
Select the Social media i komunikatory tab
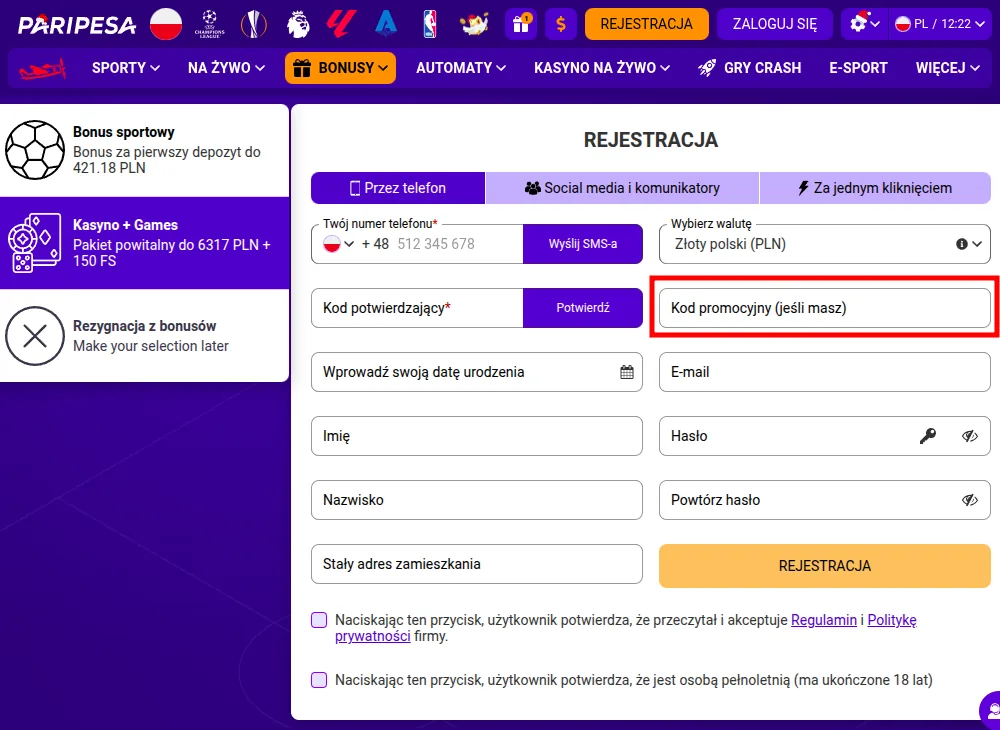pos(622,187)
